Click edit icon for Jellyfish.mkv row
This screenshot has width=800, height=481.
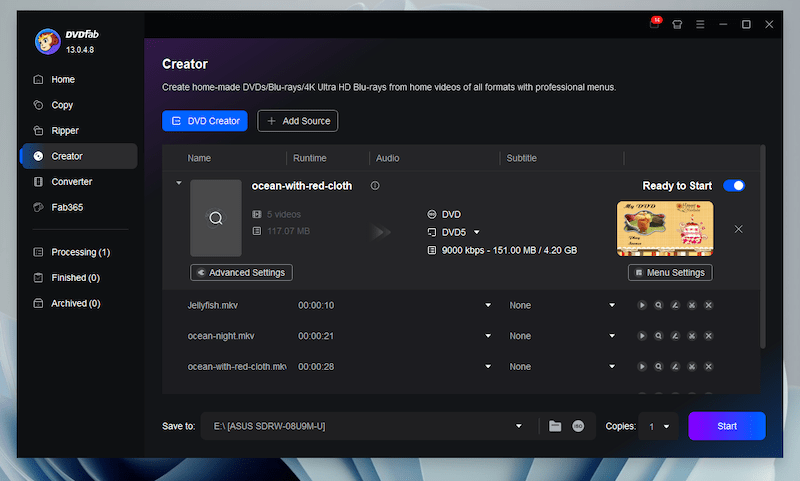tap(675, 305)
